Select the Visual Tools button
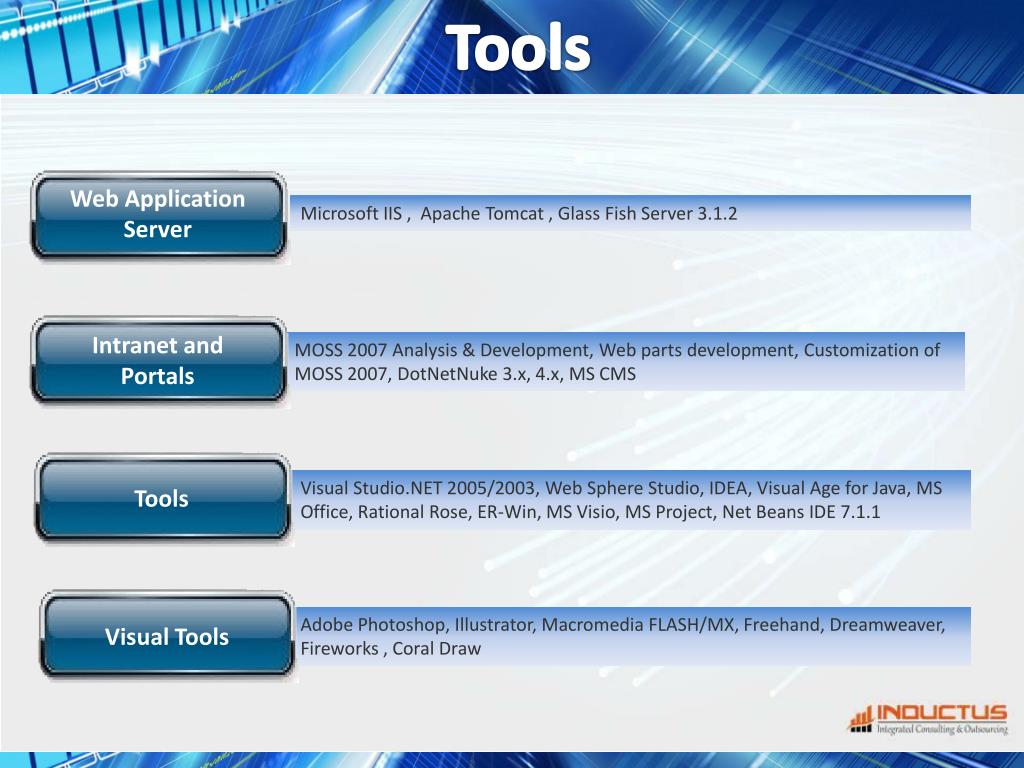1024x768 pixels. (x=167, y=635)
